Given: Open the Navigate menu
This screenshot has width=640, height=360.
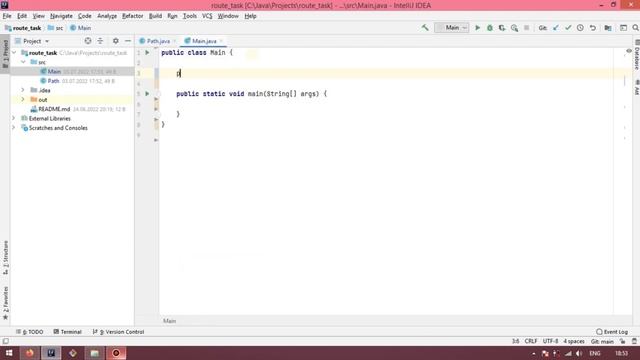Looking at the screenshot, I should point(61,16).
